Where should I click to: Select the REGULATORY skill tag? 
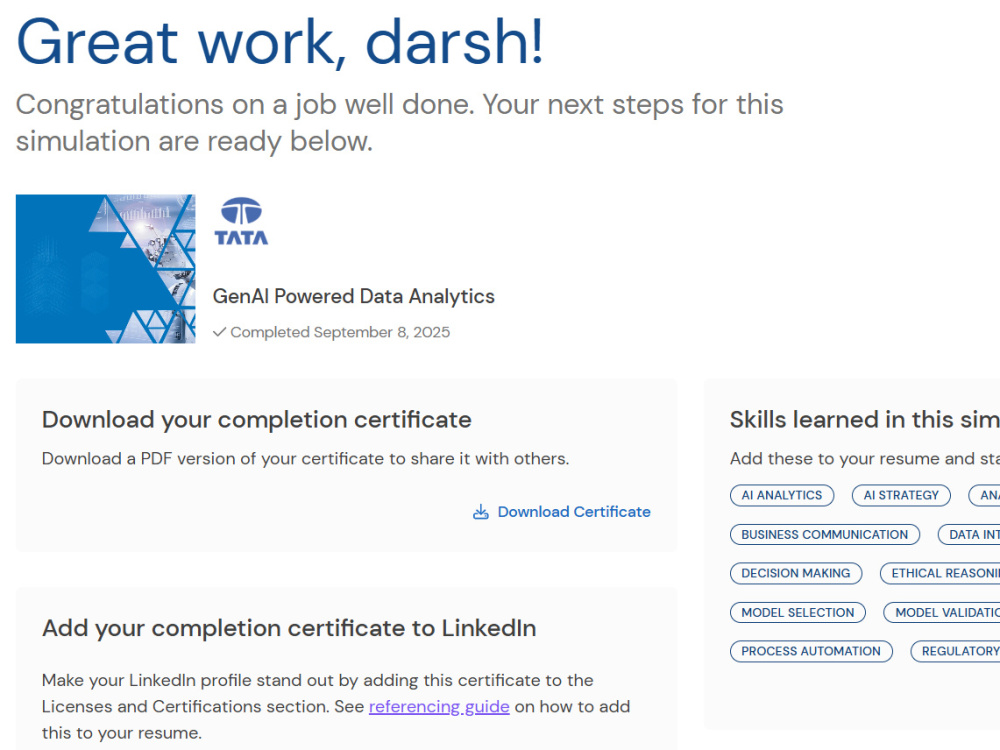pos(955,651)
